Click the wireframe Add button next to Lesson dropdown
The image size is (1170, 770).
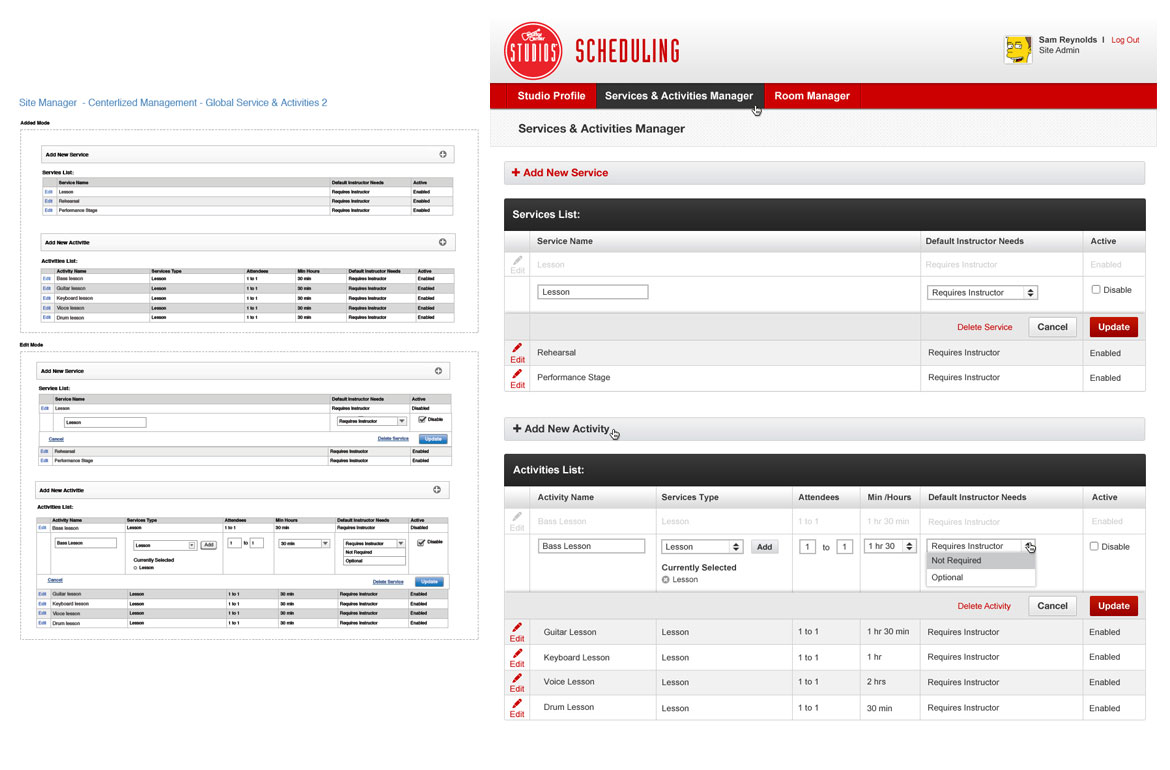(x=209, y=545)
